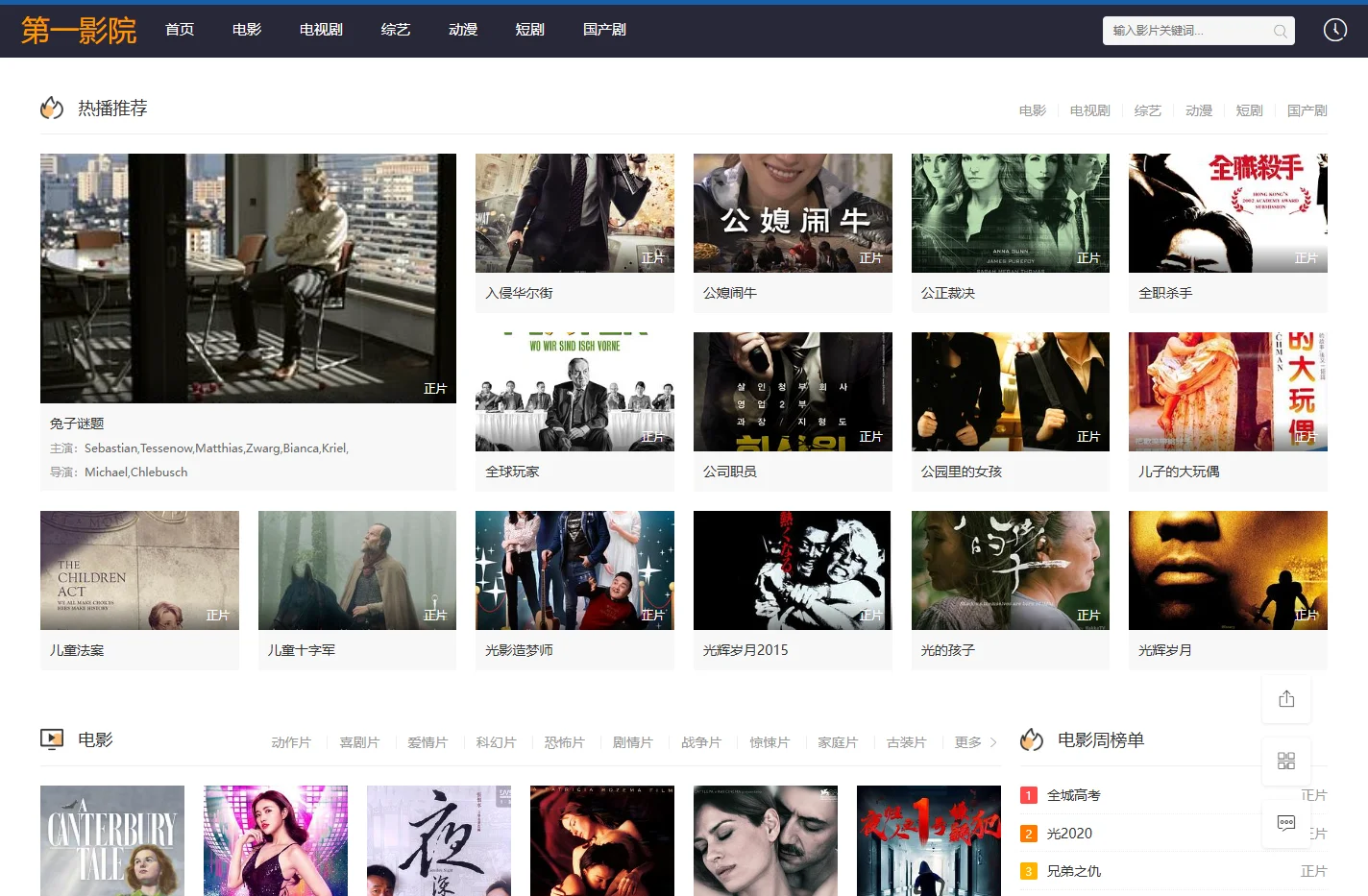Open 入侵华尔街 poster
Screen dimensions: 1368x896
coord(574,213)
